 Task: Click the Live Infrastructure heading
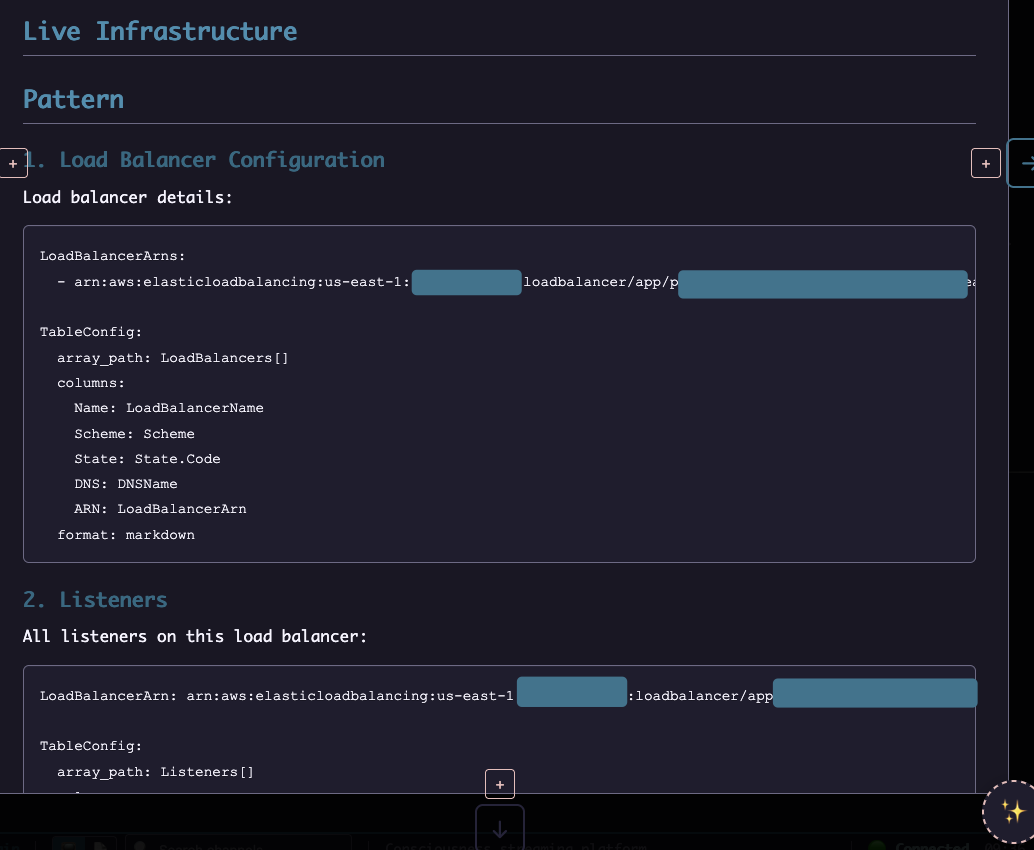[160, 31]
